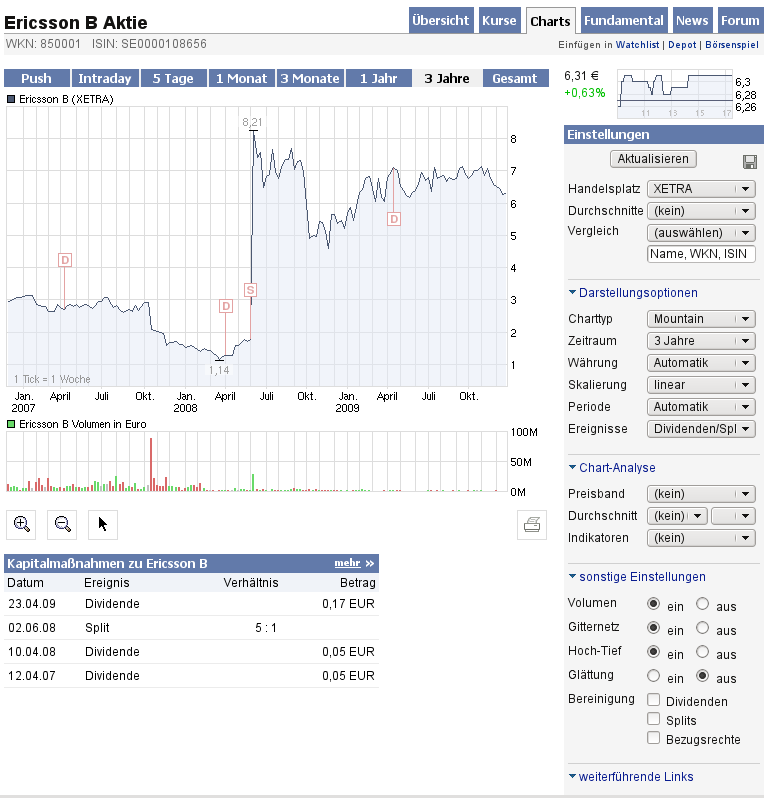Click the April 2008 dividend D marker
764x798 pixels.
tap(226, 306)
